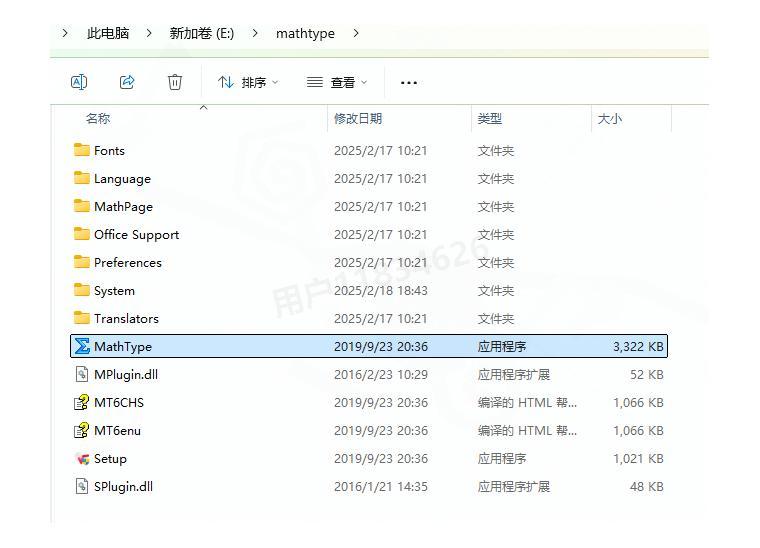Click the date '2016/2/23 10:29'
Screen dimensions: 760x548
point(380,375)
